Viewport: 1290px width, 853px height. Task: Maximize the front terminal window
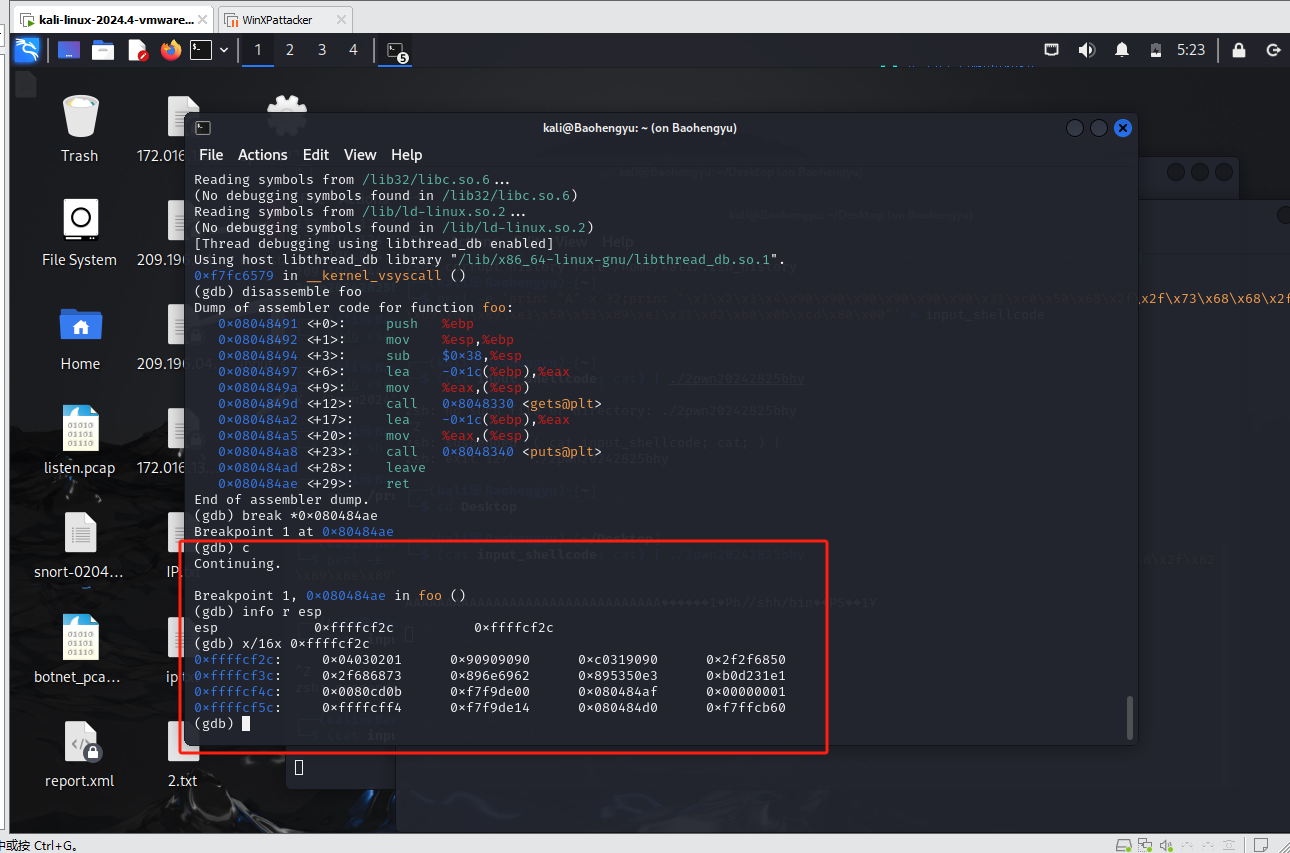click(1099, 128)
